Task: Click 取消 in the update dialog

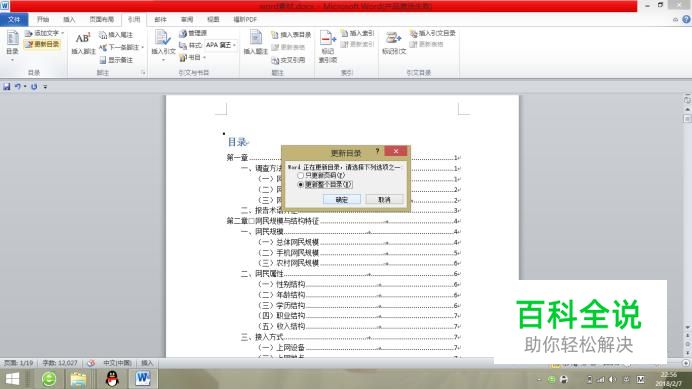Action: pos(384,200)
